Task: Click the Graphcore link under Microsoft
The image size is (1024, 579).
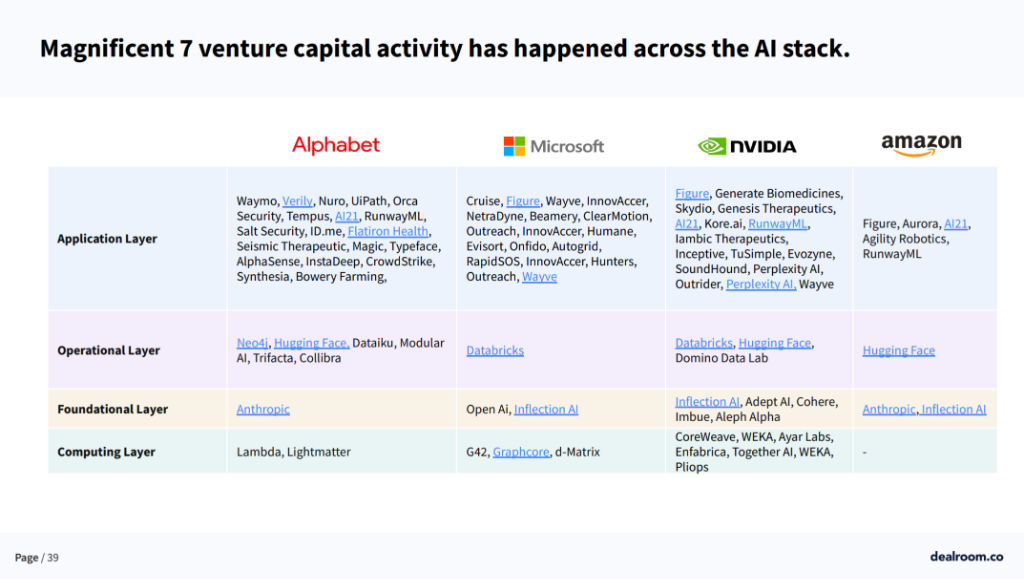Action: pos(521,452)
